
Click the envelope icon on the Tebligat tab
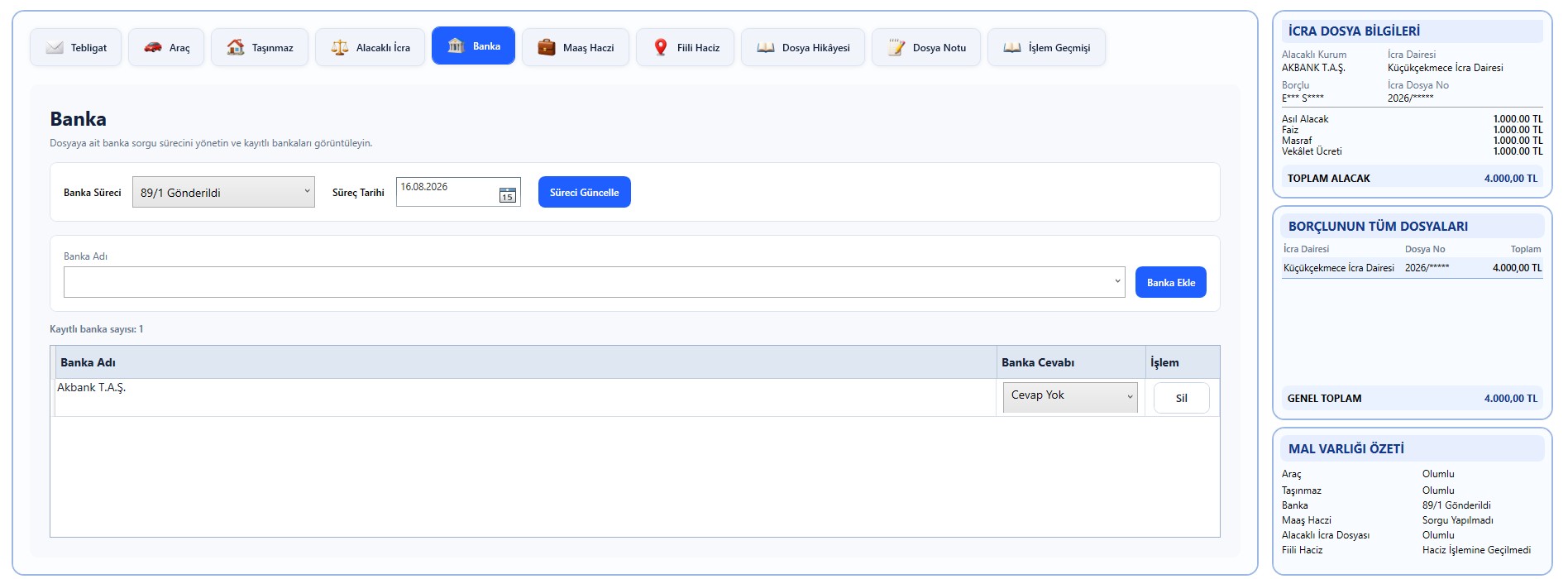pos(55,47)
